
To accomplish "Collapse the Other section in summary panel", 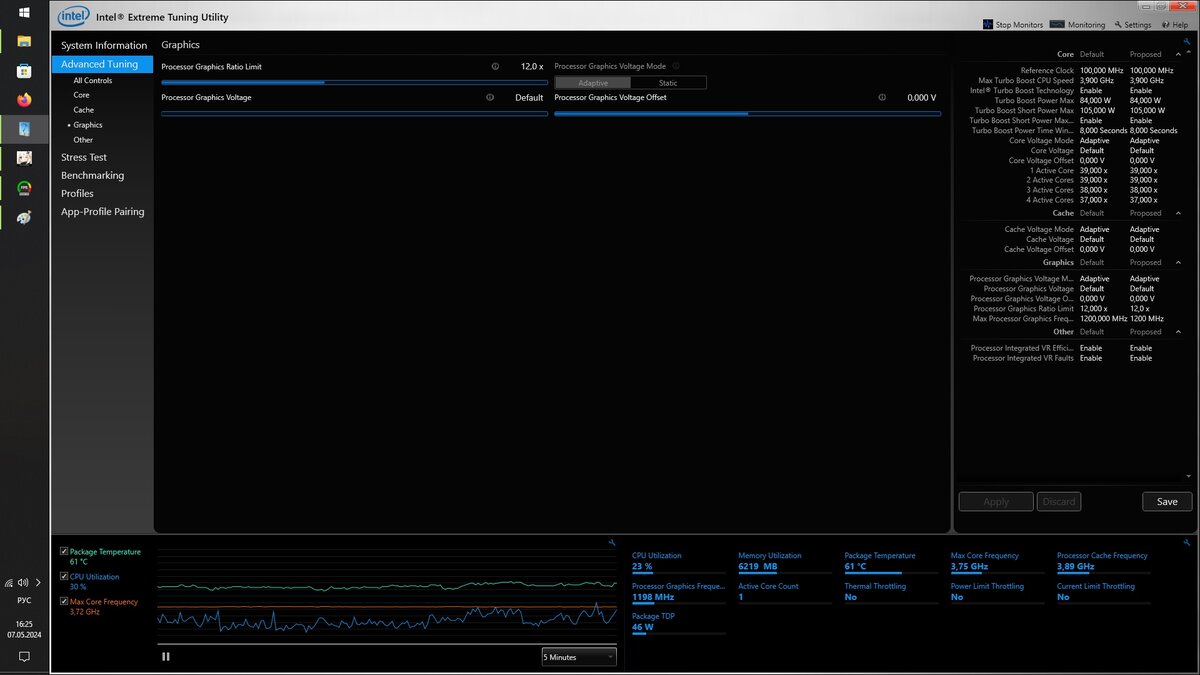I will (x=1177, y=332).
